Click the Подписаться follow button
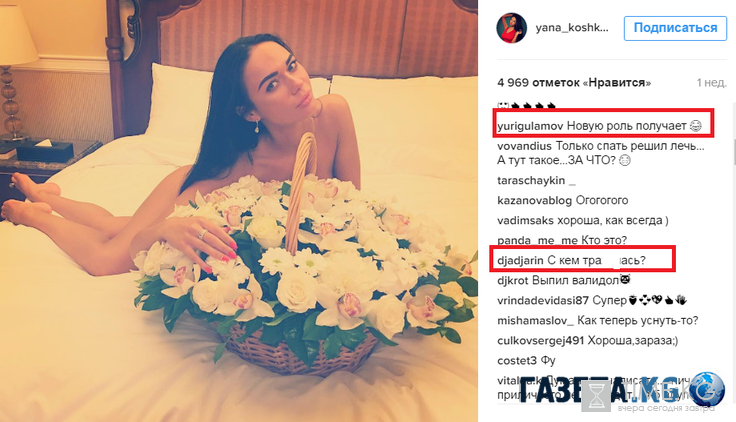736x422 pixels. coord(675,28)
